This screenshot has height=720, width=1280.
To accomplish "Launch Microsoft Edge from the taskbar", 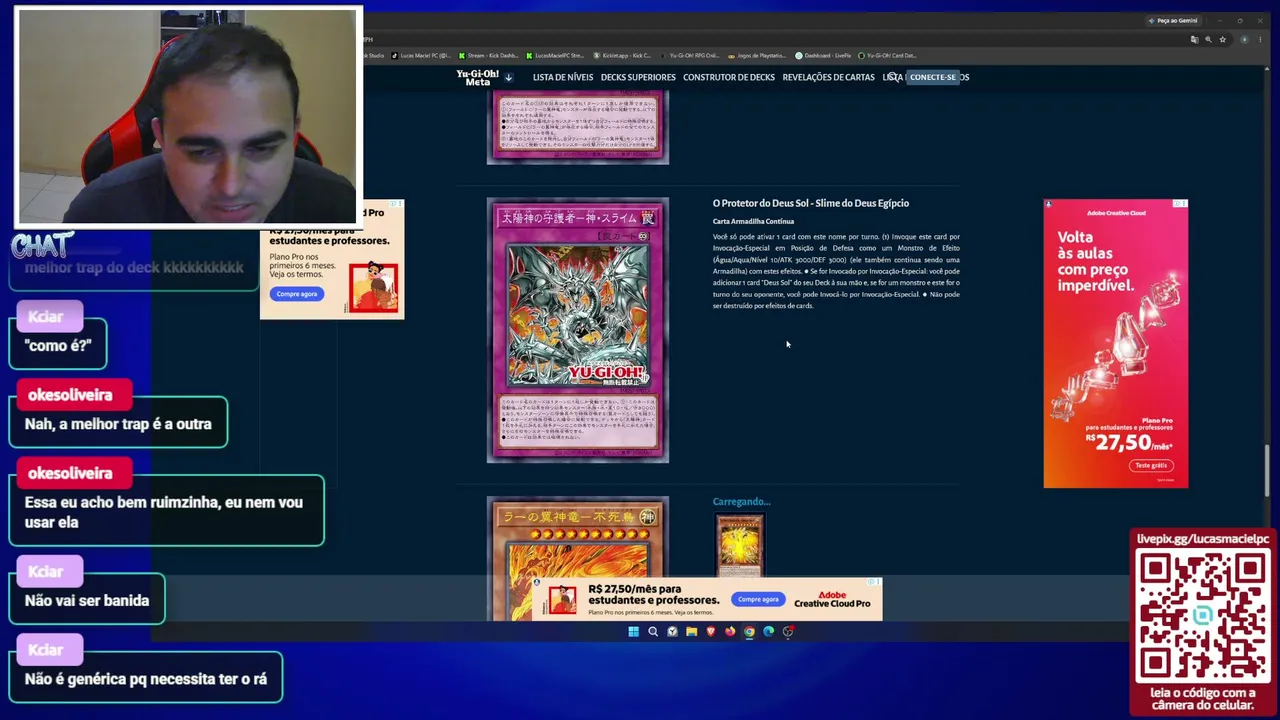I will [768, 631].
